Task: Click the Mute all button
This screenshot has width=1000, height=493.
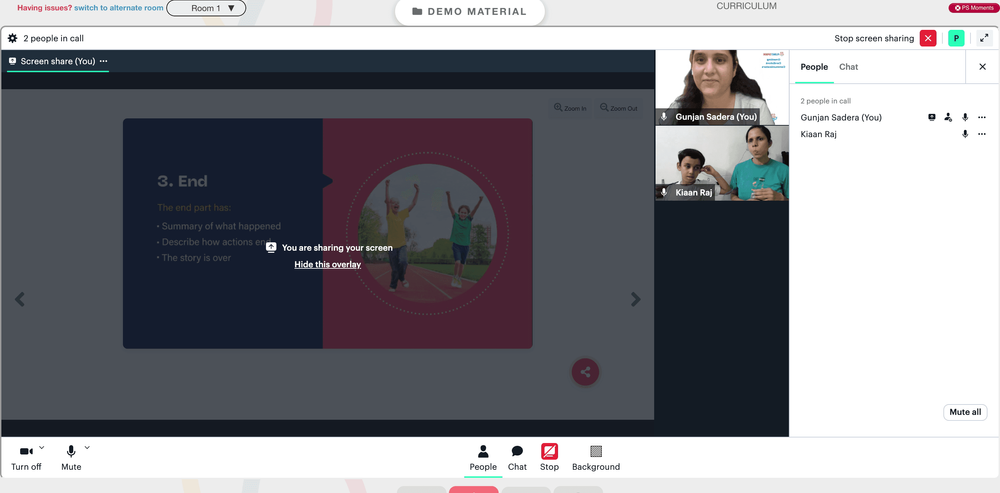Action: pos(965,412)
